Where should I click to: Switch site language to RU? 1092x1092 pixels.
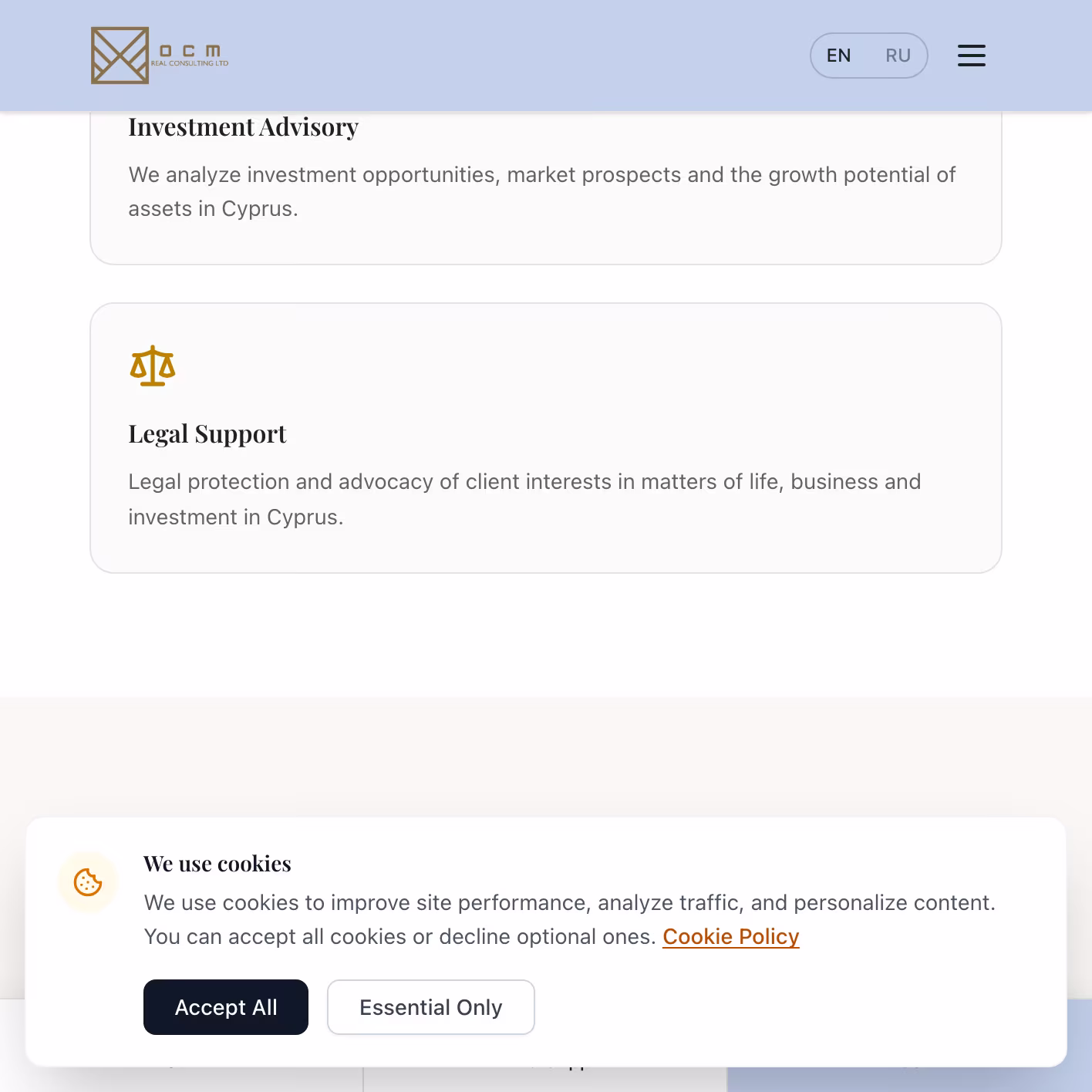point(898,56)
